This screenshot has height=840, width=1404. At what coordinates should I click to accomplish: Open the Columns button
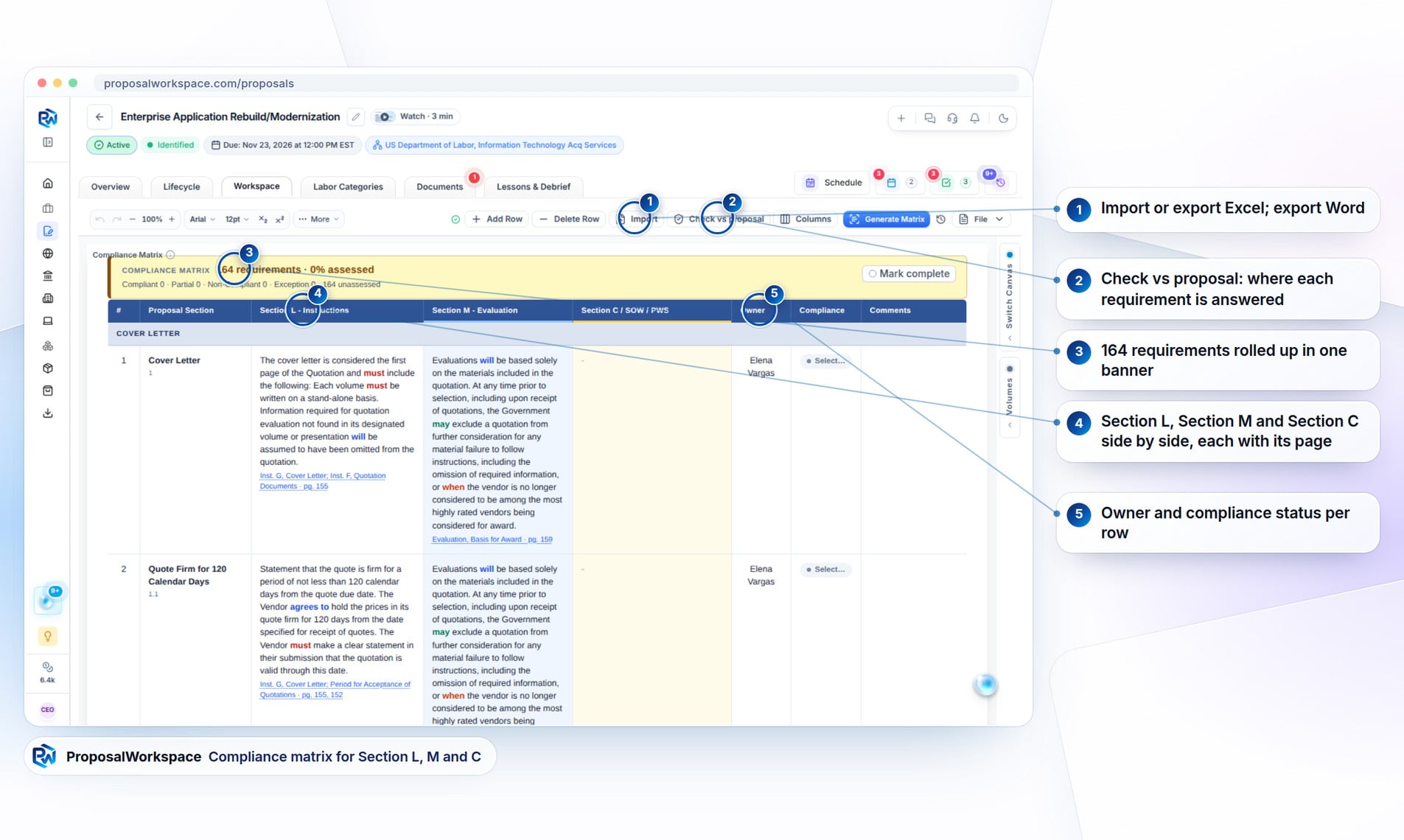tap(806, 219)
